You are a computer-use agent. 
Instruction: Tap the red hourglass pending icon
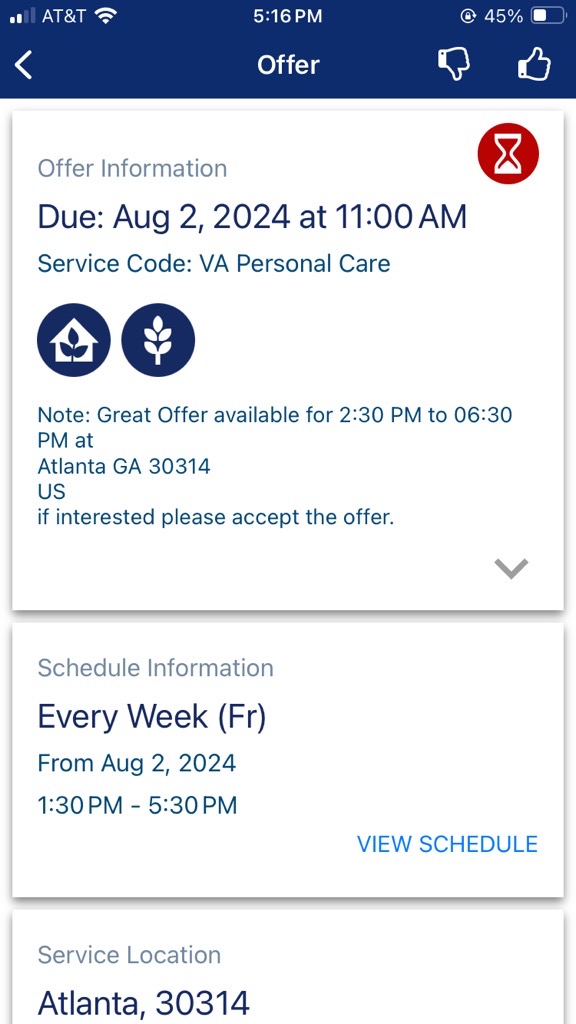[508, 153]
